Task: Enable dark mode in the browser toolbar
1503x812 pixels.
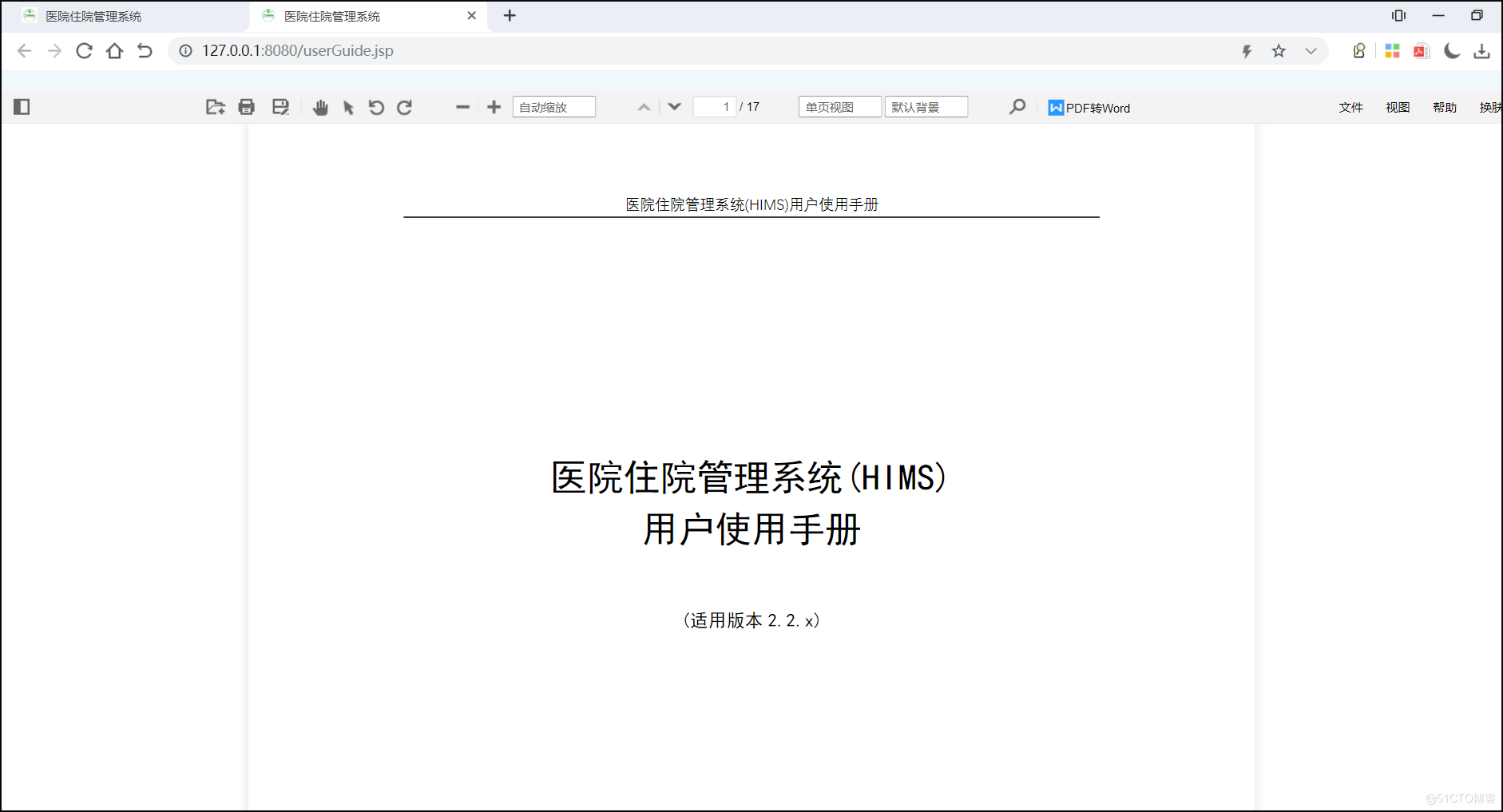Action: point(1451,50)
